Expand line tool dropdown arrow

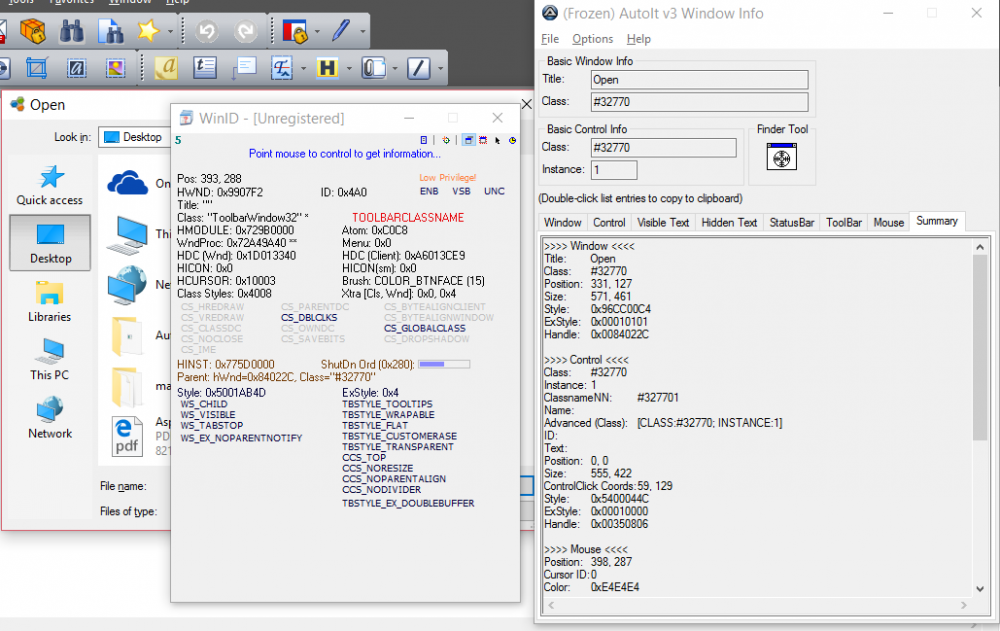[x=441, y=68]
